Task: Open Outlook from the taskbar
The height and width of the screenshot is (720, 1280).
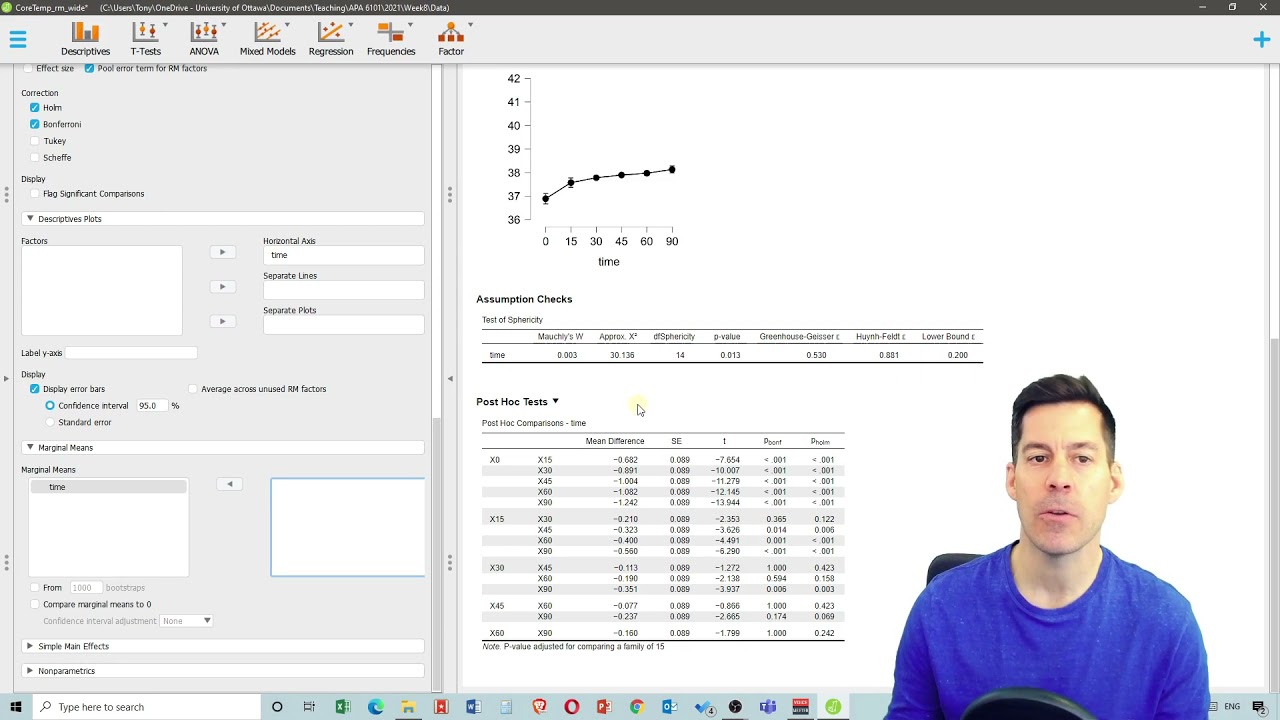Action: coord(669,707)
